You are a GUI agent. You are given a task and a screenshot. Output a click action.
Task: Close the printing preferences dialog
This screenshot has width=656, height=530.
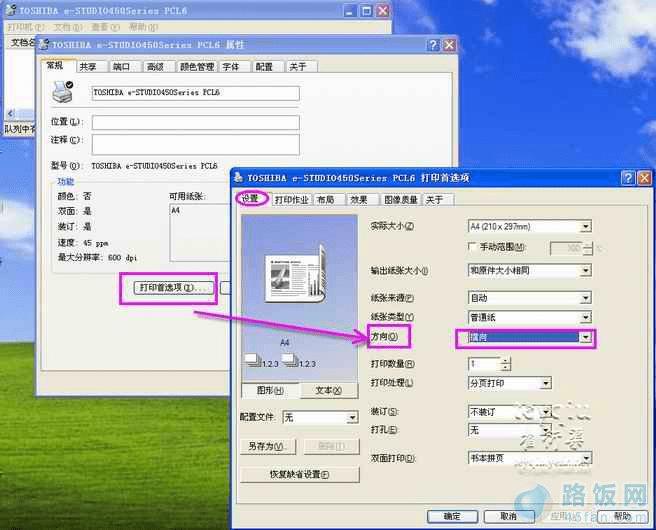click(x=644, y=178)
